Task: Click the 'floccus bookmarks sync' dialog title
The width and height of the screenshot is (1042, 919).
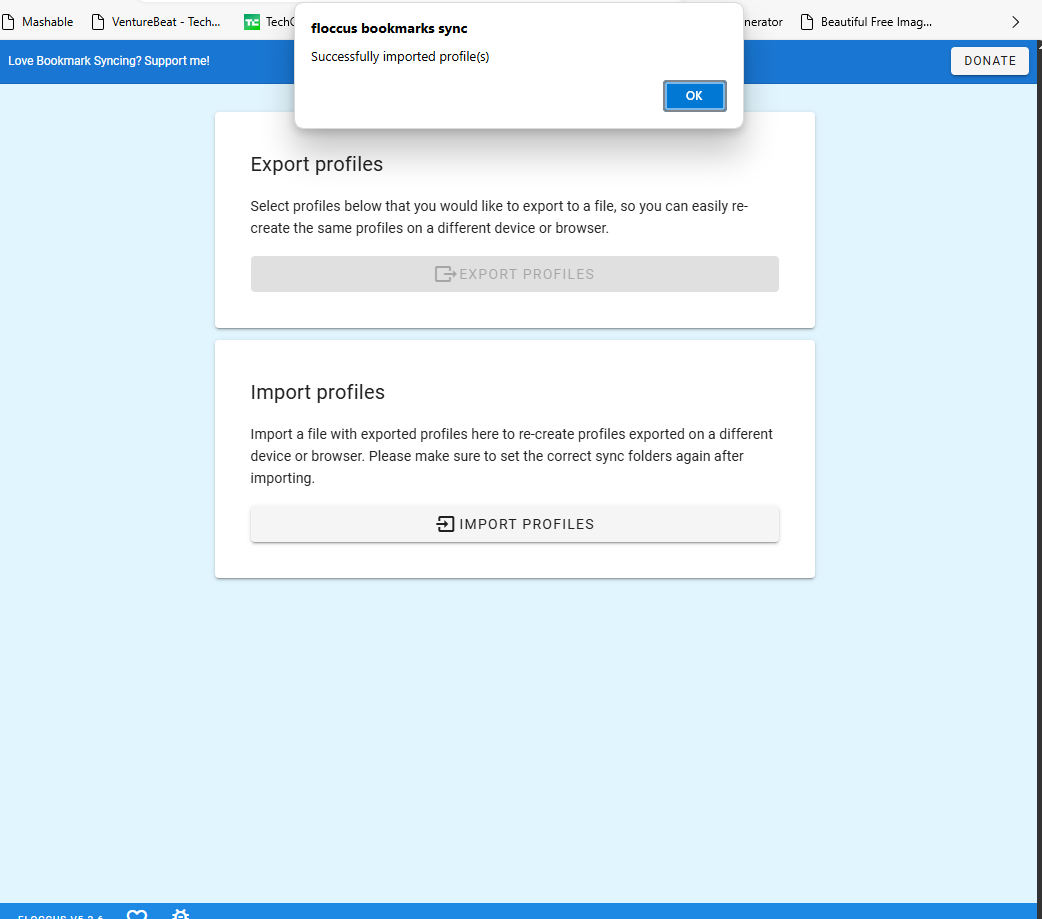Action: (389, 29)
